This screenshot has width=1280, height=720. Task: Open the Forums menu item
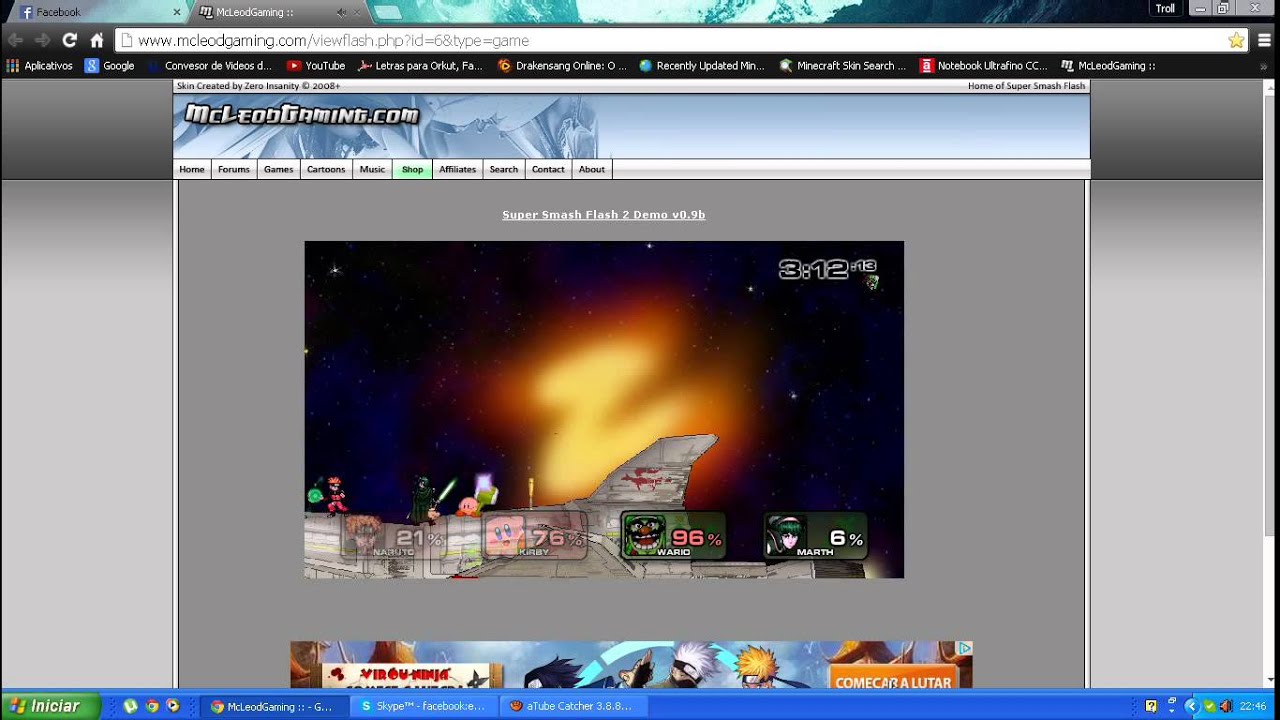(234, 169)
